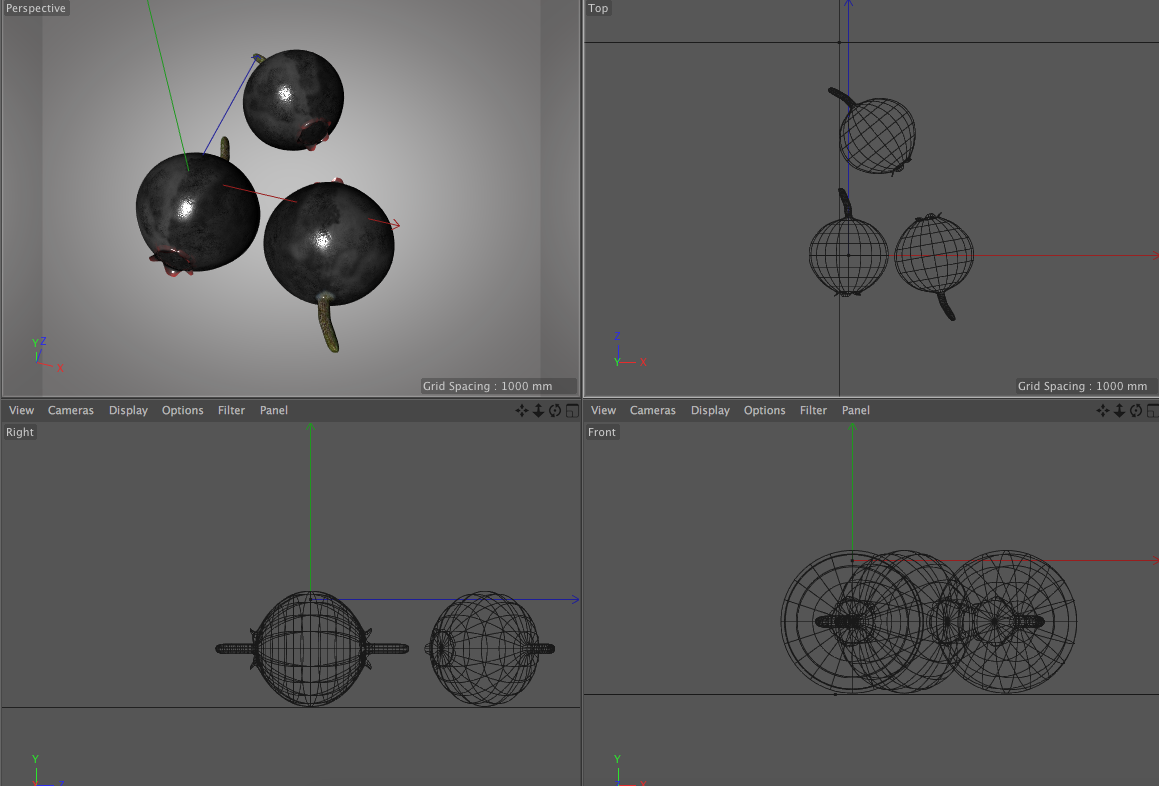The width and height of the screenshot is (1159, 786).
Task: Select the lower-right wireframe berry in Top view
Action: tap(934, 254)
